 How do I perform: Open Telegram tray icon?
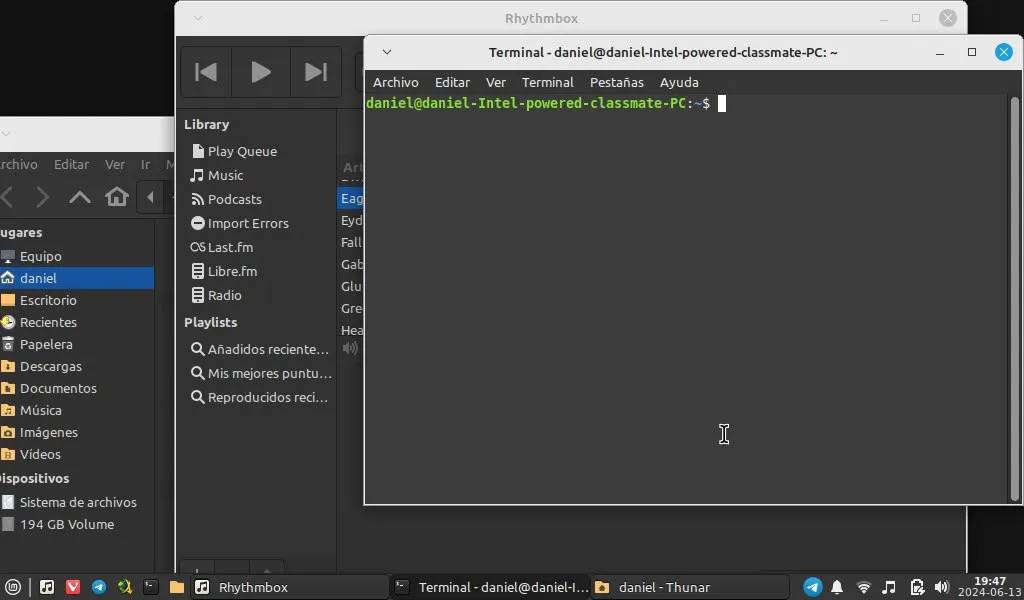click(812, 587)
